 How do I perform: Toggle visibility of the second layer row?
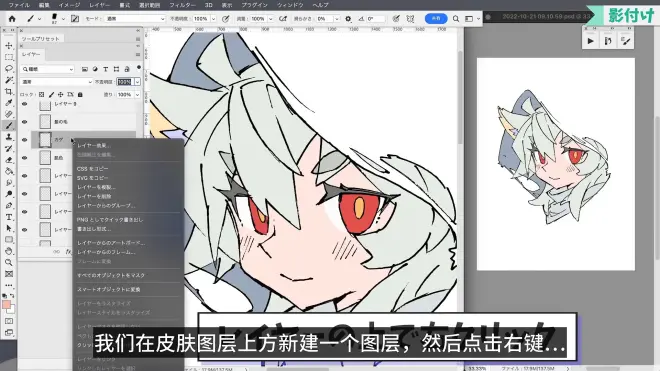(24, 122)
